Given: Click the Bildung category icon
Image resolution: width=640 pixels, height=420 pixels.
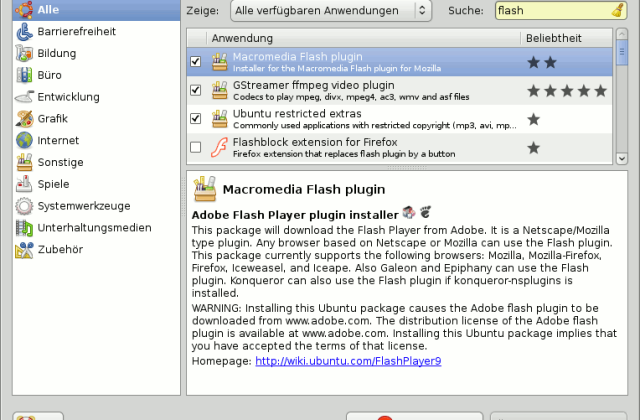Looking at the screenshot, I should point(24,53).
